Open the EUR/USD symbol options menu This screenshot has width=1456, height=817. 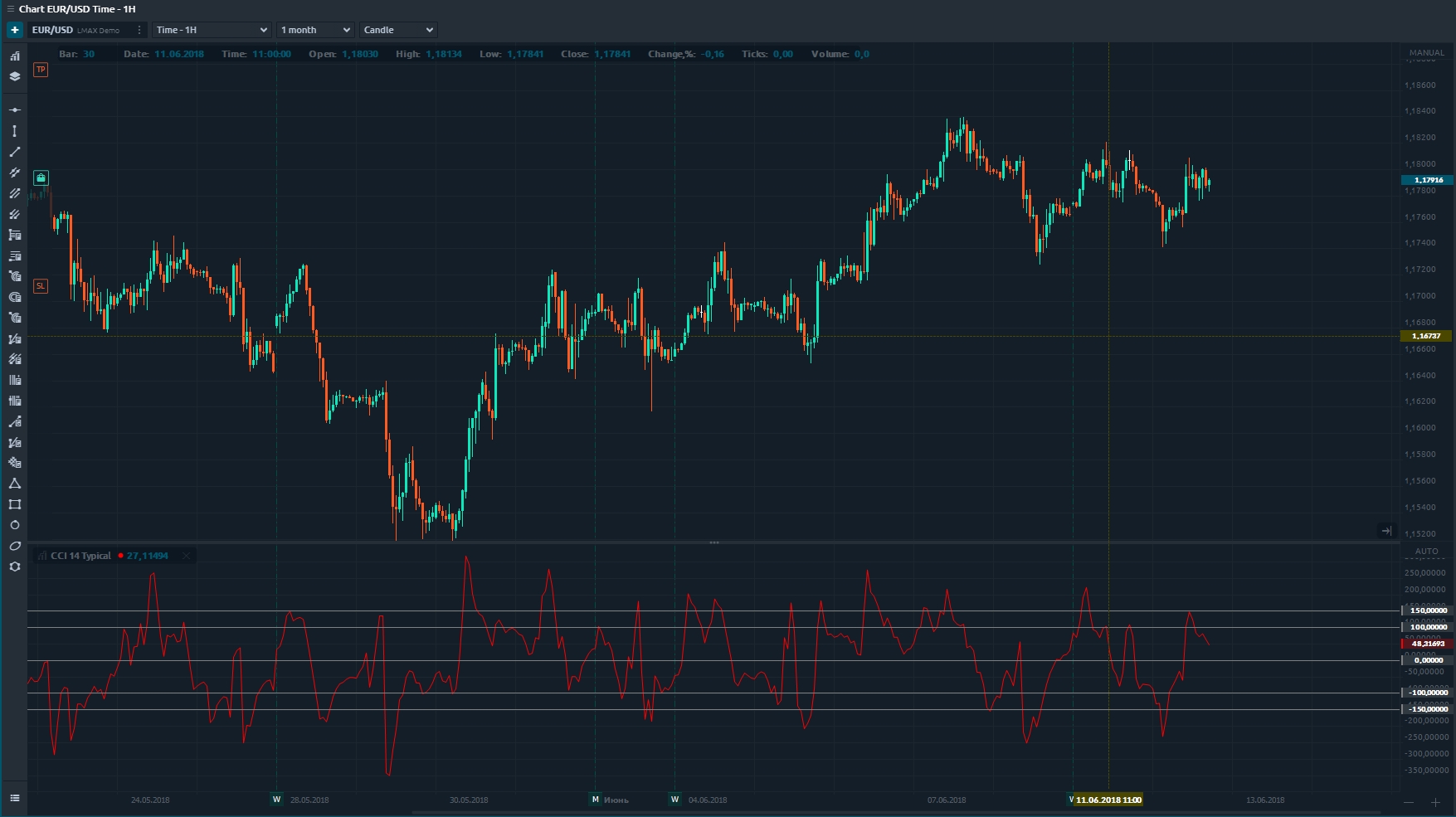(x=139, y=30)
